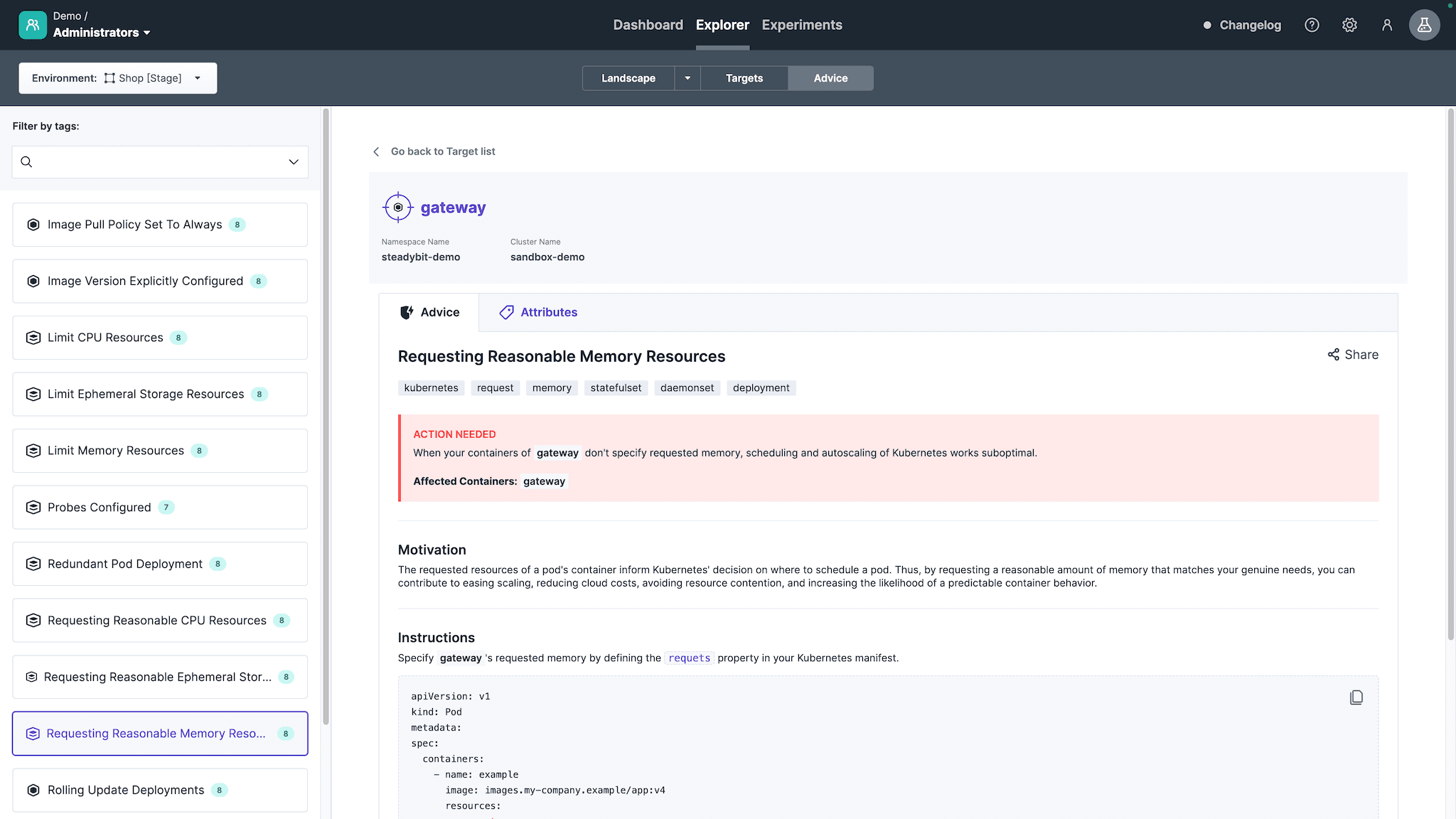Click the Share icon
The image size is (1456, 819).
1333,355
